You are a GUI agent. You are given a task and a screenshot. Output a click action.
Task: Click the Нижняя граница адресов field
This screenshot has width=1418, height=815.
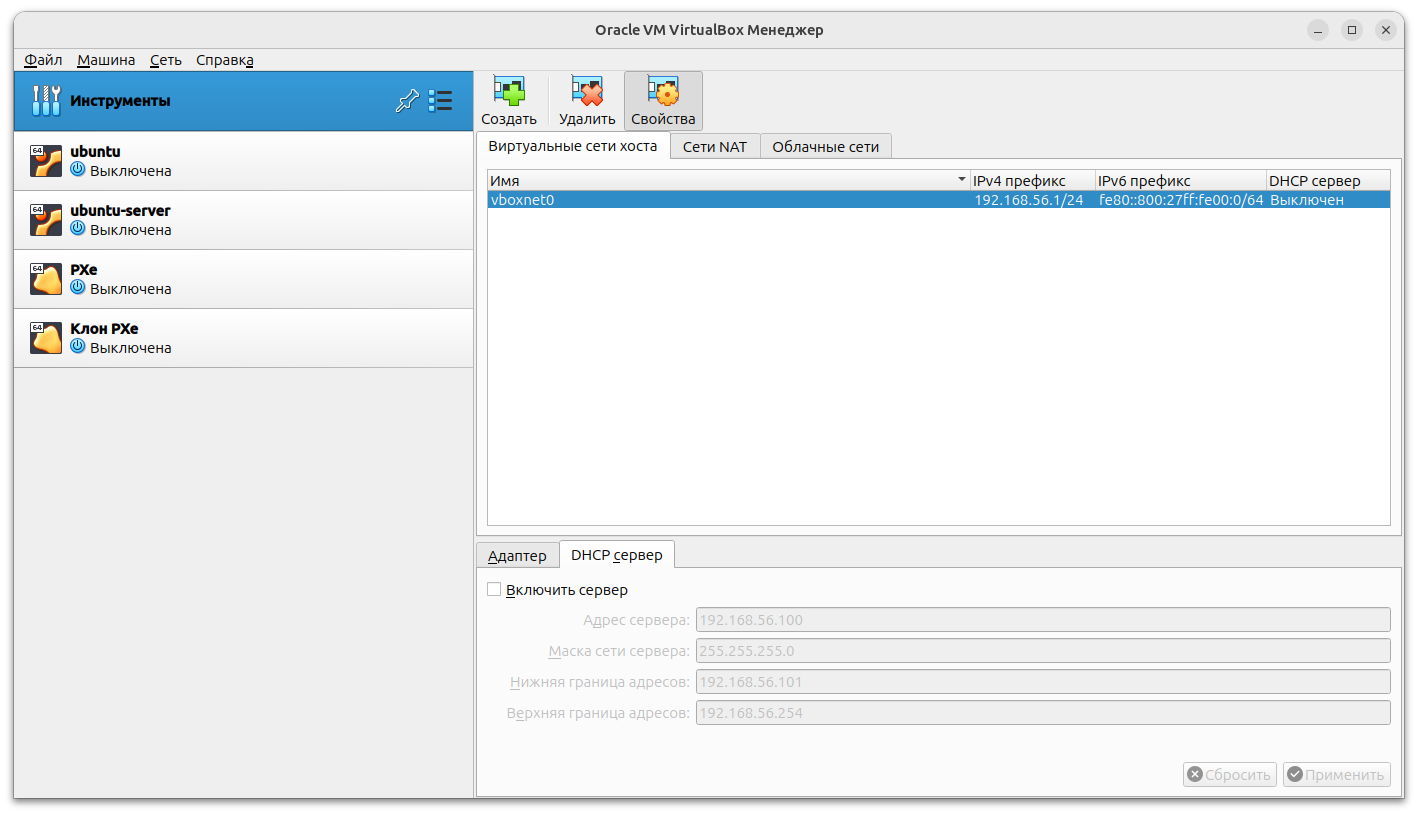click(1043, 682)
